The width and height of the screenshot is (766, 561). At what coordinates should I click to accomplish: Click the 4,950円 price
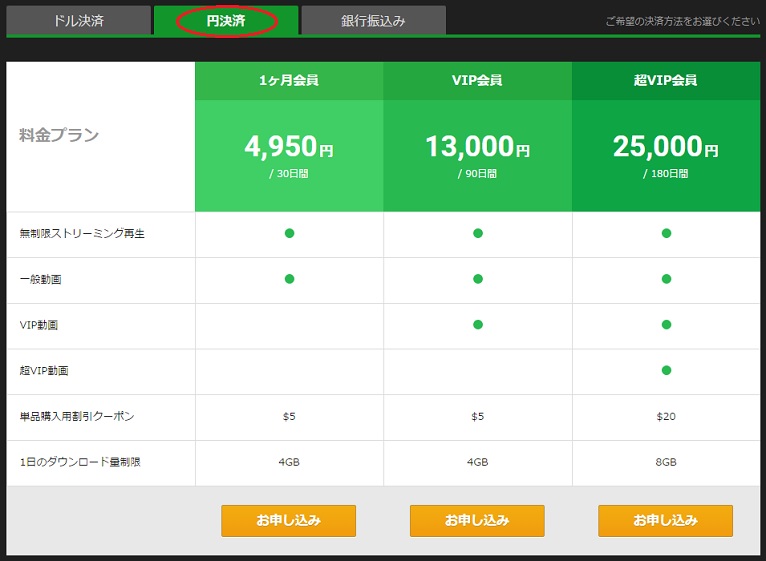click(289, 146)
